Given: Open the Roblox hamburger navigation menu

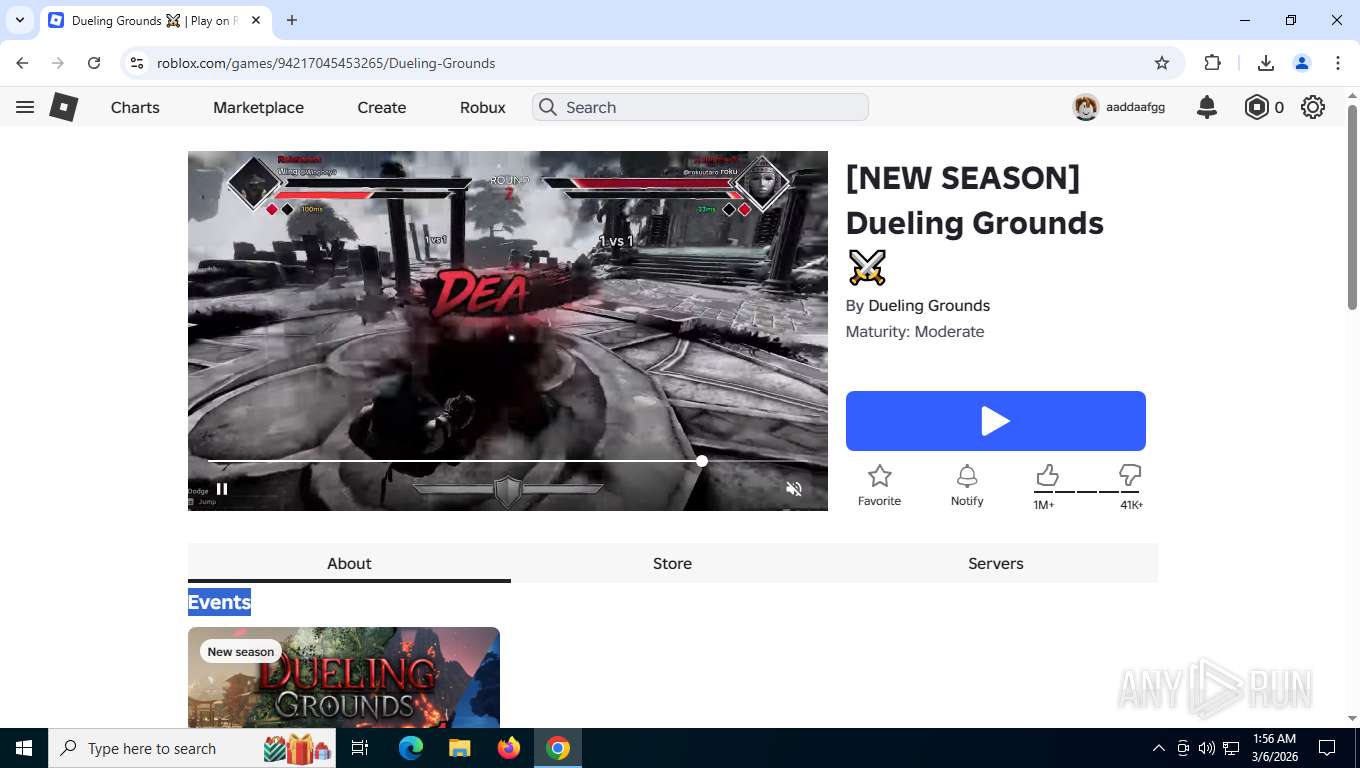Looking at the screenshot, I should point(25,107).
